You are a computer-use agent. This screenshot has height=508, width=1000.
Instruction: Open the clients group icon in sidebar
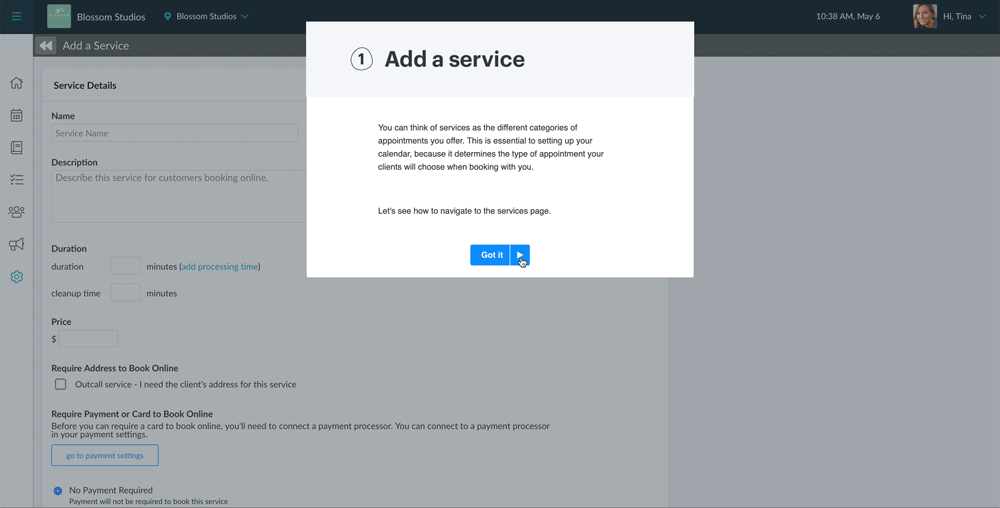[x=17, y=212]
